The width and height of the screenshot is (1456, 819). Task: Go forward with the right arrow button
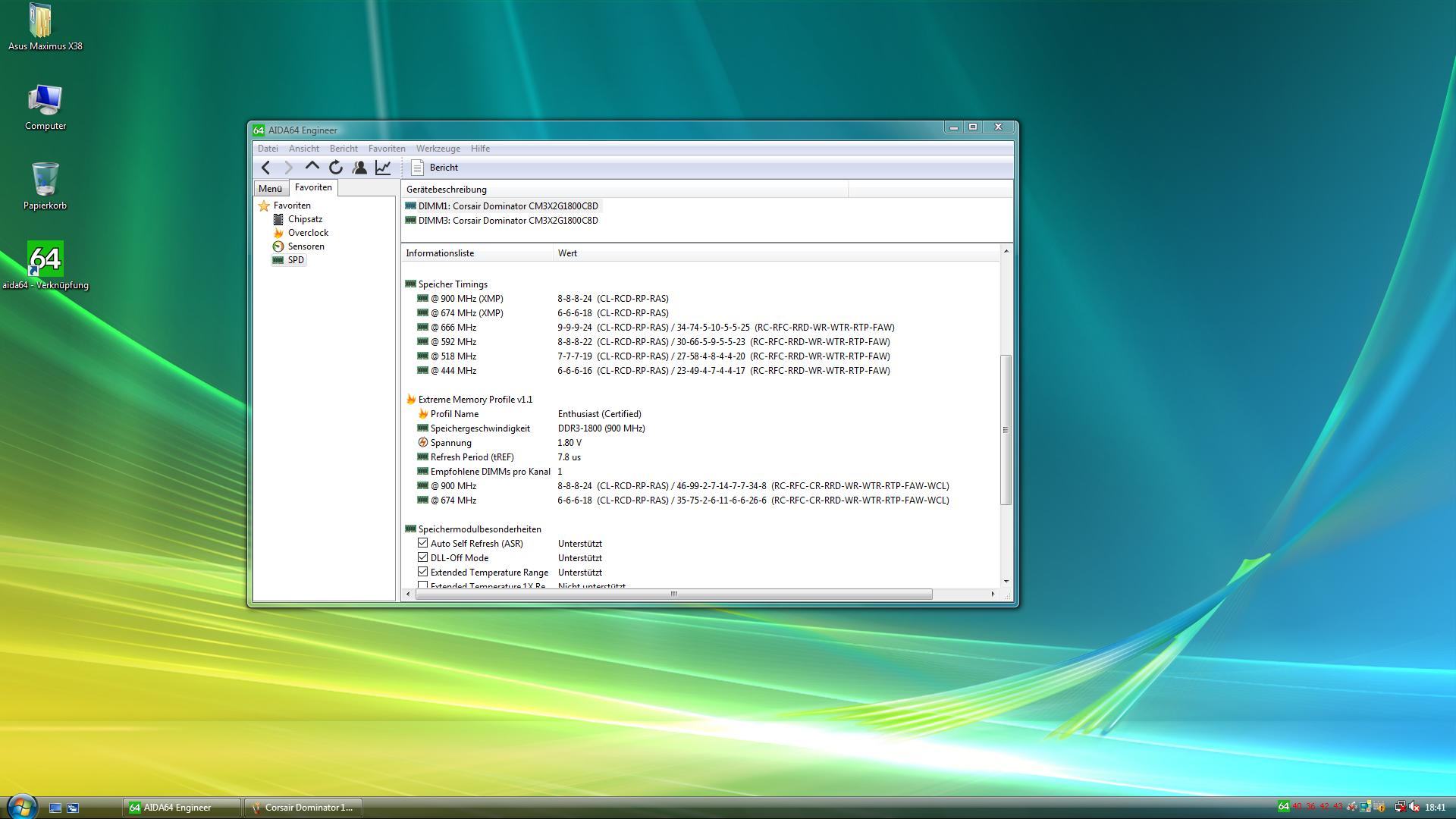(289, 168)
